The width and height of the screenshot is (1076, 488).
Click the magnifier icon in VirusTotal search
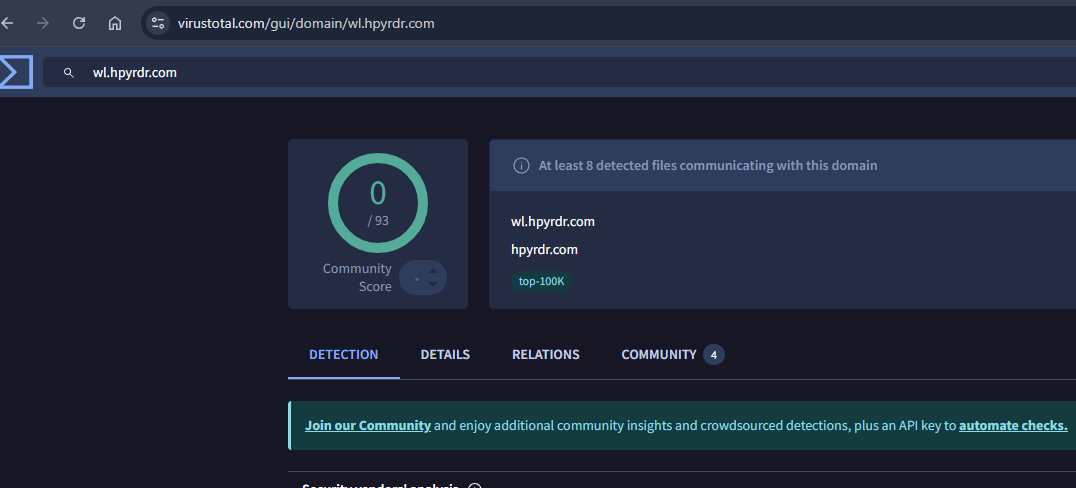coord(69,73)
